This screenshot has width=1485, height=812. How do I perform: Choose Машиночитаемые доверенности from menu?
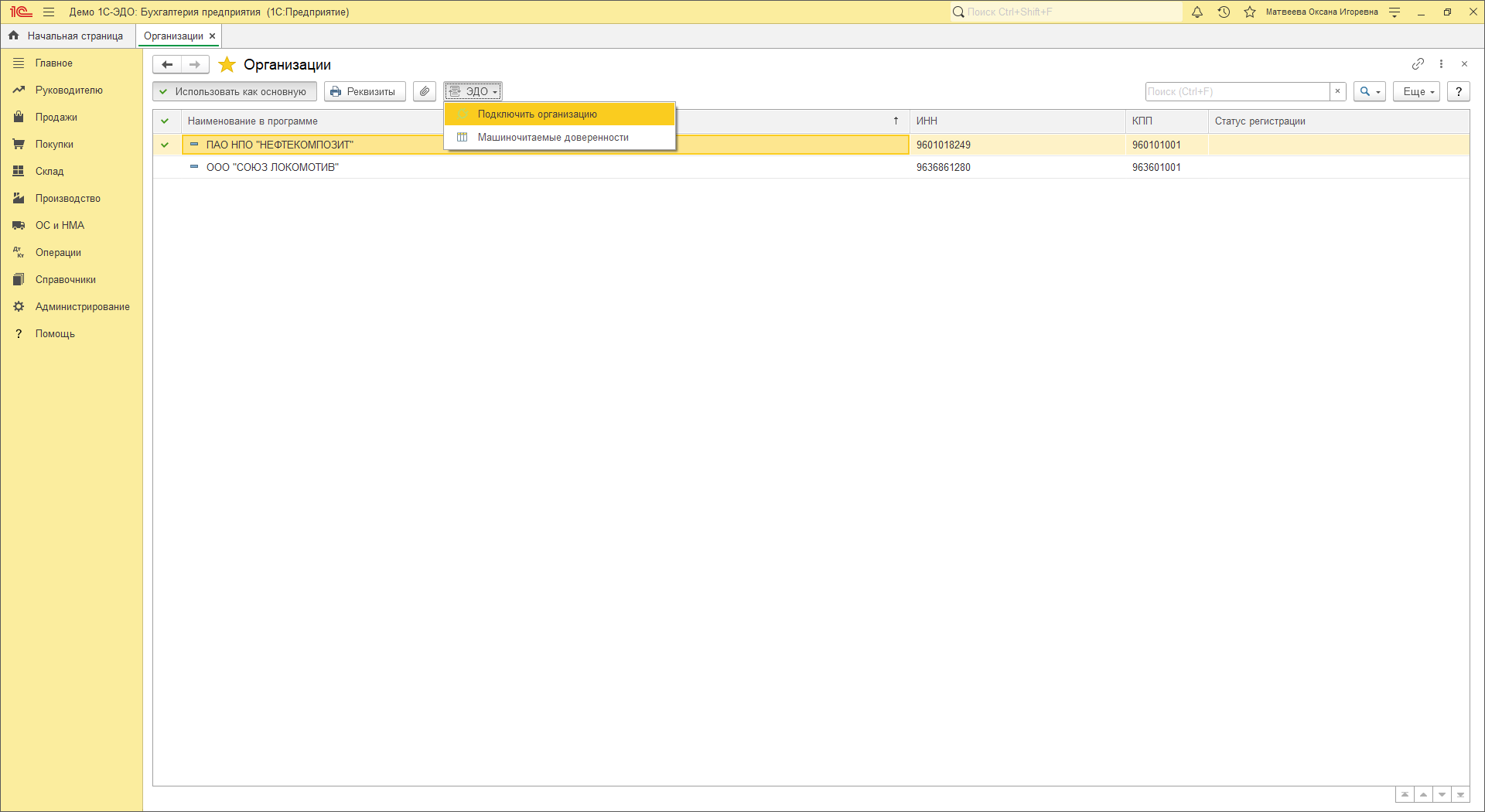[552, 138]
